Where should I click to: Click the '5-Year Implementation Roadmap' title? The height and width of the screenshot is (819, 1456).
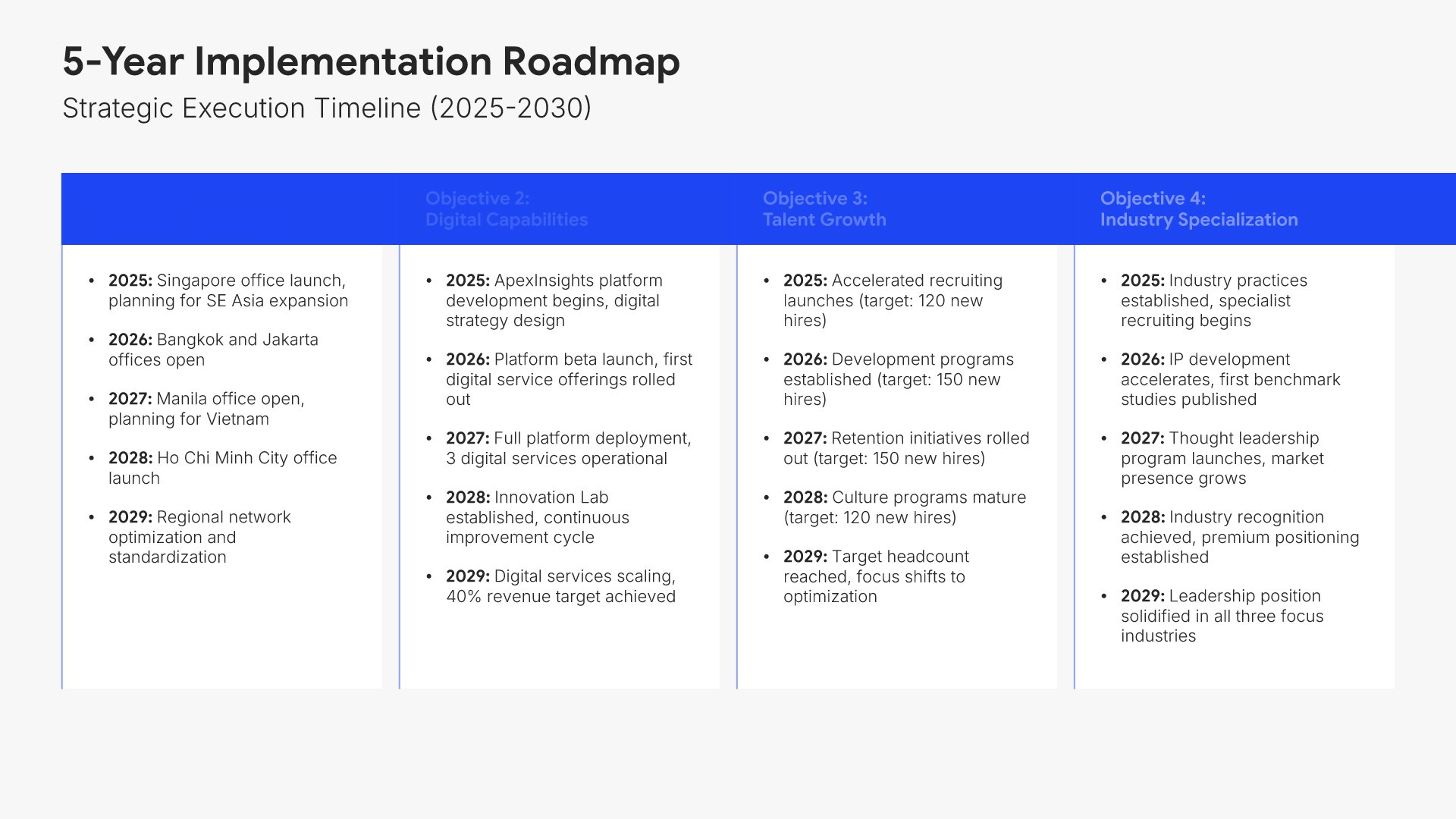(371, 61)
